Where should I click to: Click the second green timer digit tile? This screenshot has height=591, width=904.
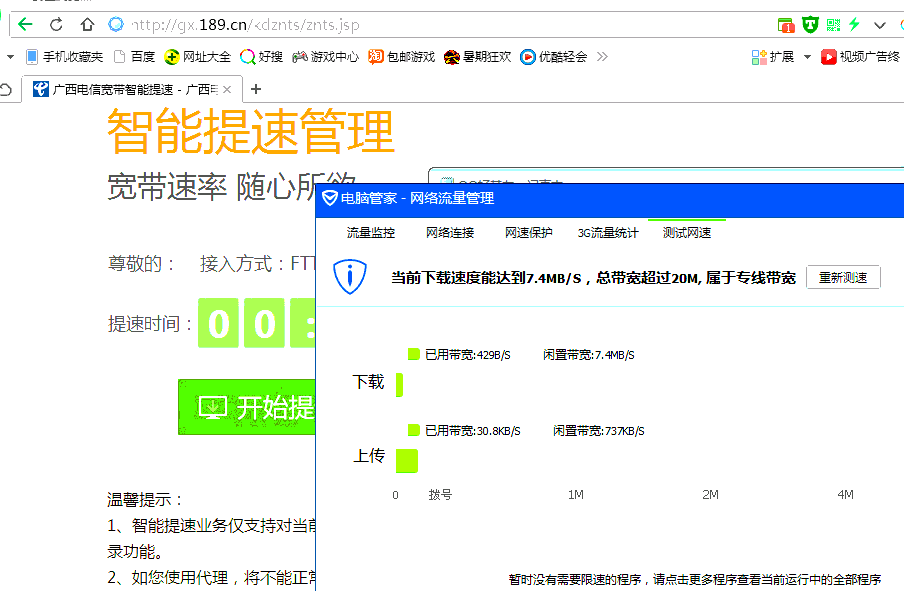coord(264,323)
